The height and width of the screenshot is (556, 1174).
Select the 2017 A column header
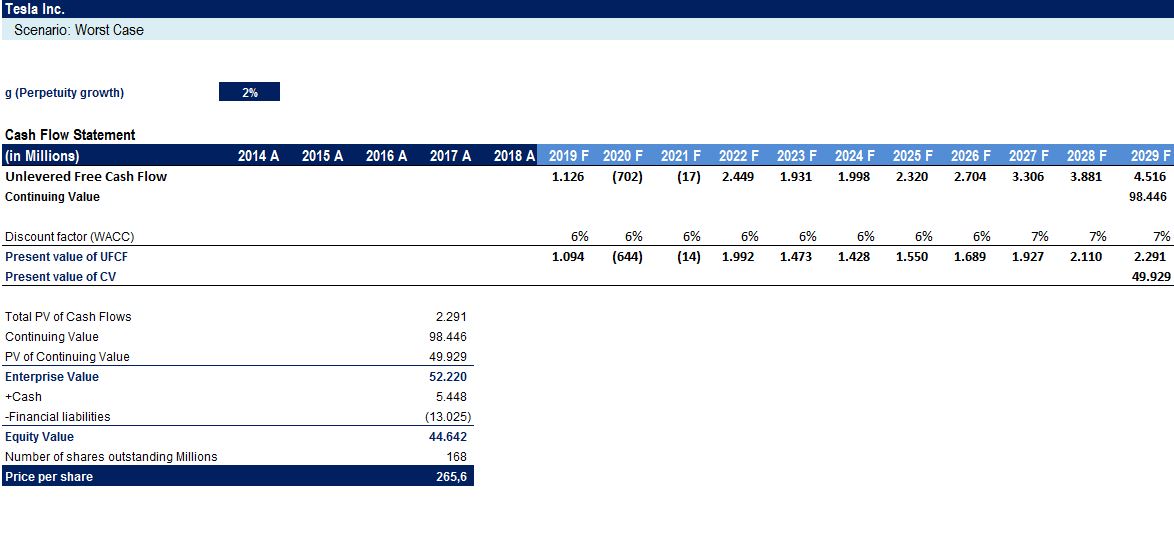point(450,156)
